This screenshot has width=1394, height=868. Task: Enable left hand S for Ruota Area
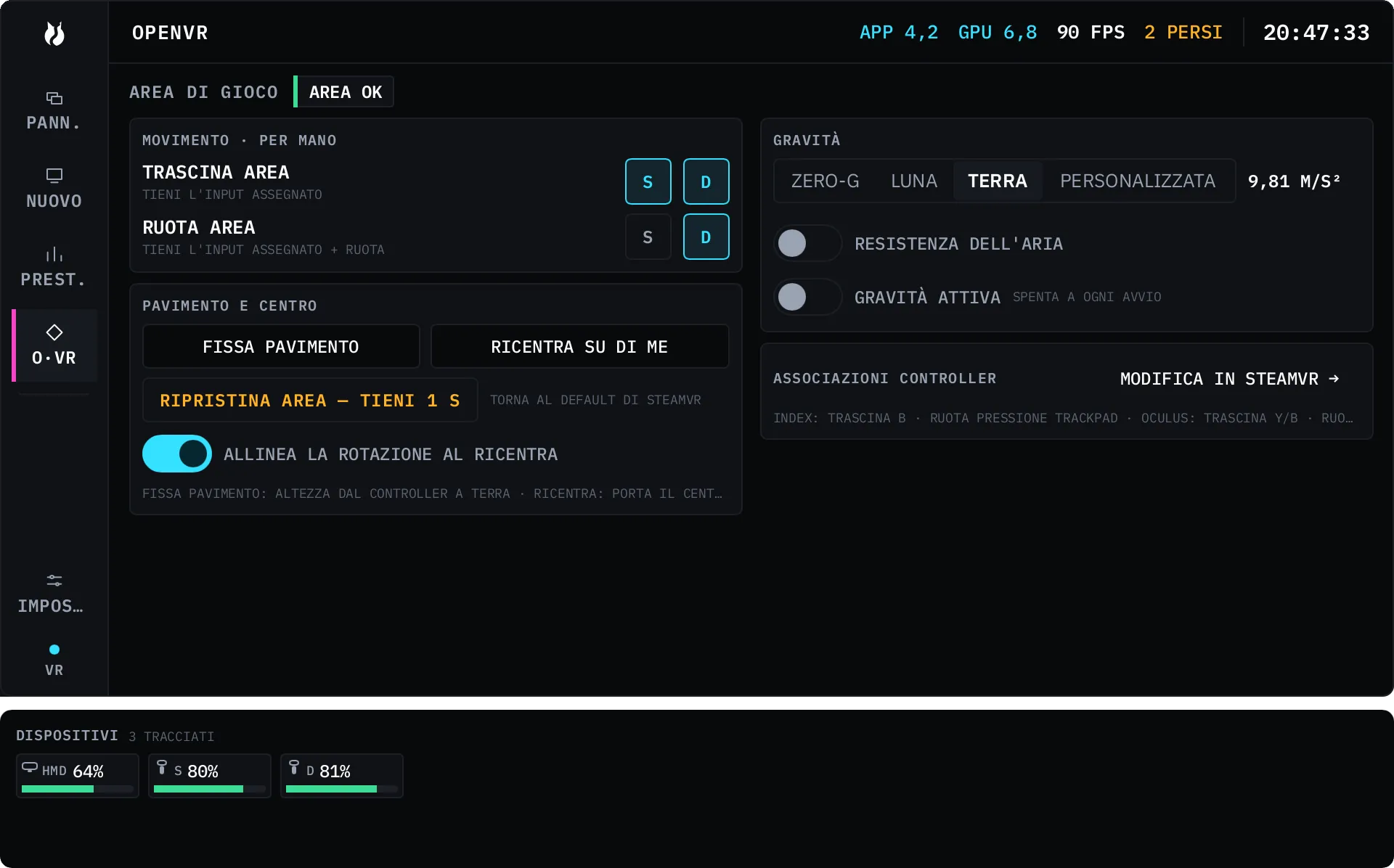648,237
